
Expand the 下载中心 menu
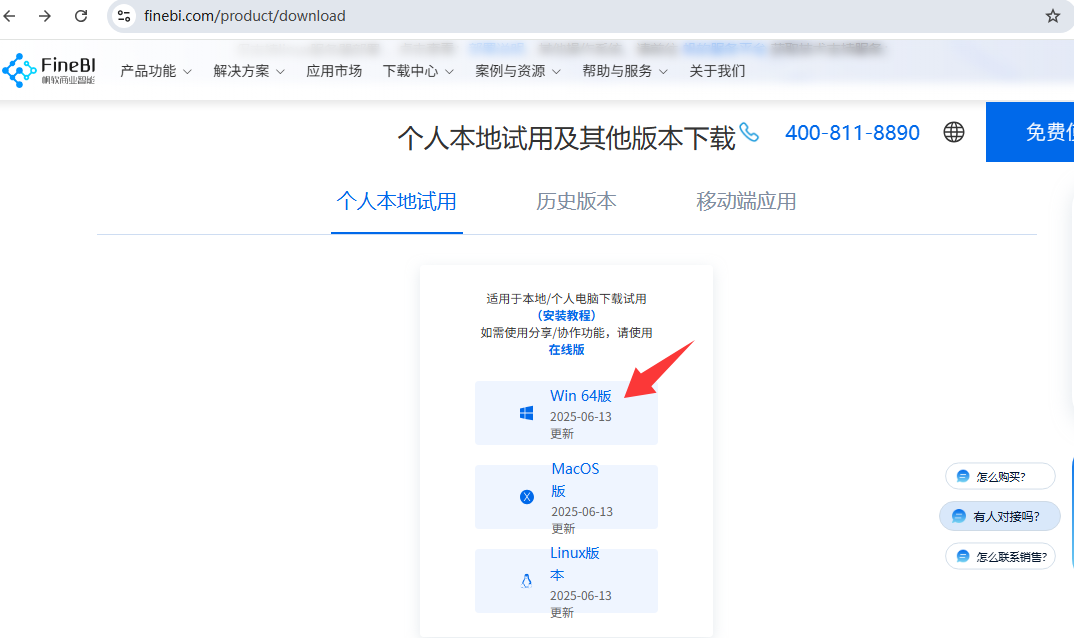[418, 71]
